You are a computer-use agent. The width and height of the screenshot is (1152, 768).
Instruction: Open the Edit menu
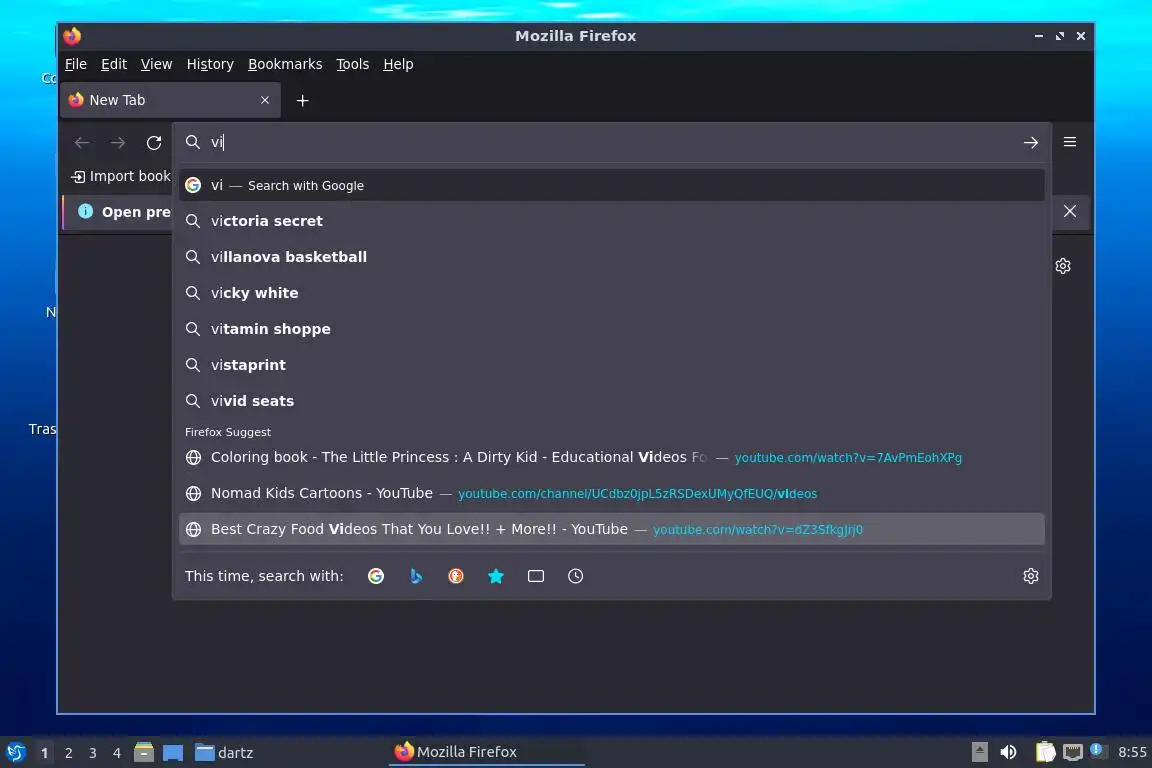(114, 64)
